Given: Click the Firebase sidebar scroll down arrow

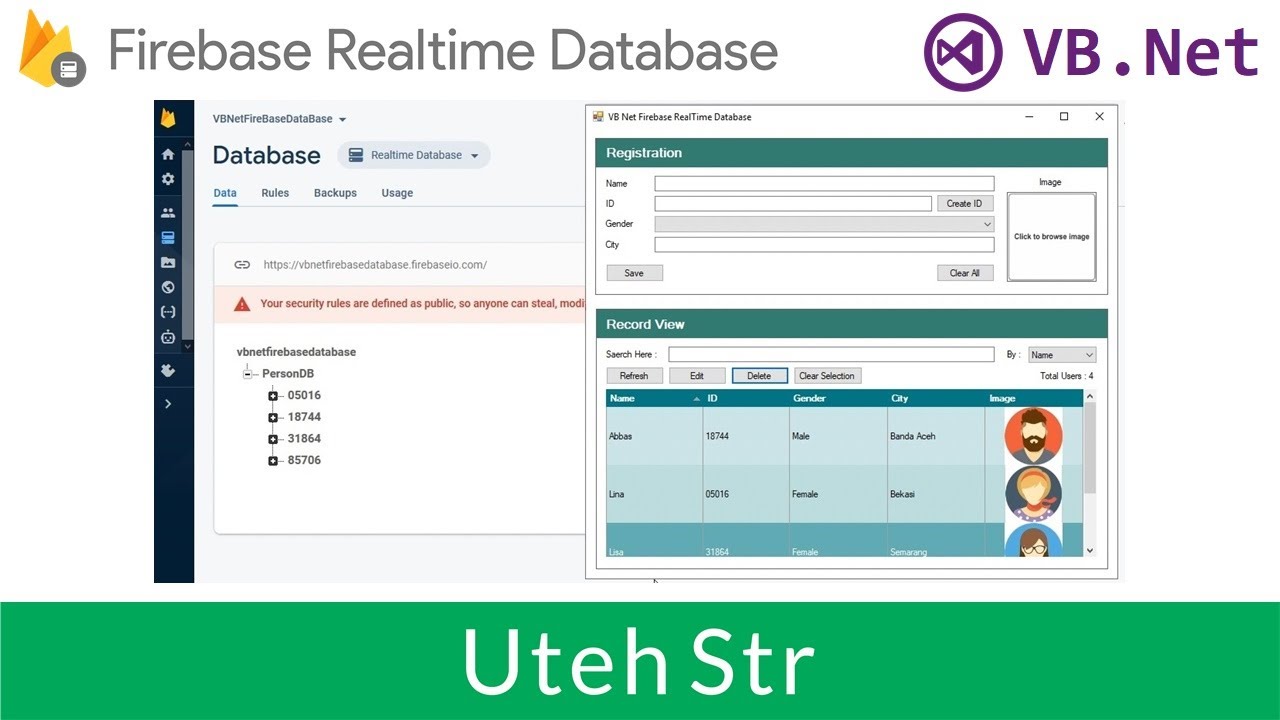Looking at the screenshot, I should click(187, 346).
